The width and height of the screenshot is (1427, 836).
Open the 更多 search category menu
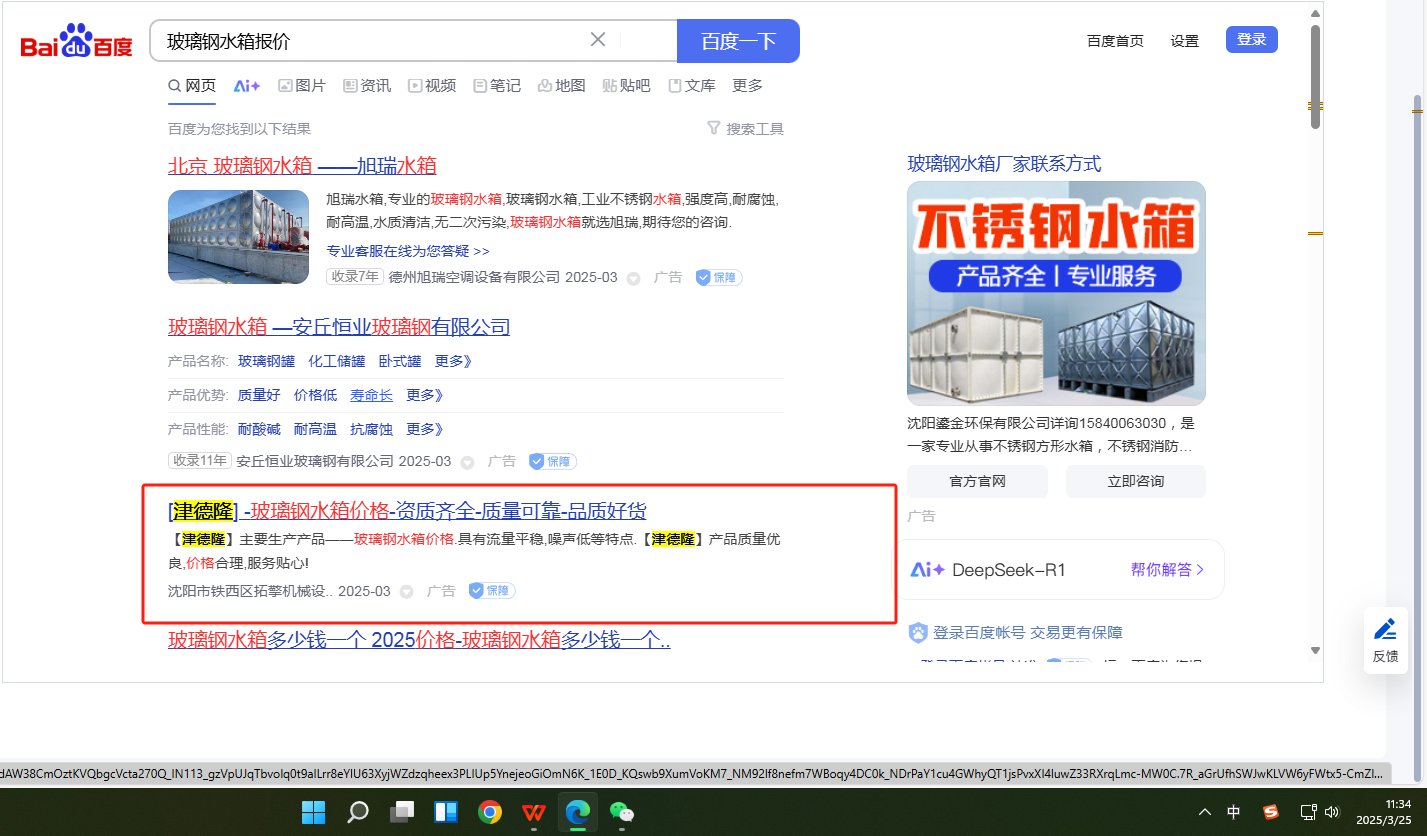coord(747,86)
